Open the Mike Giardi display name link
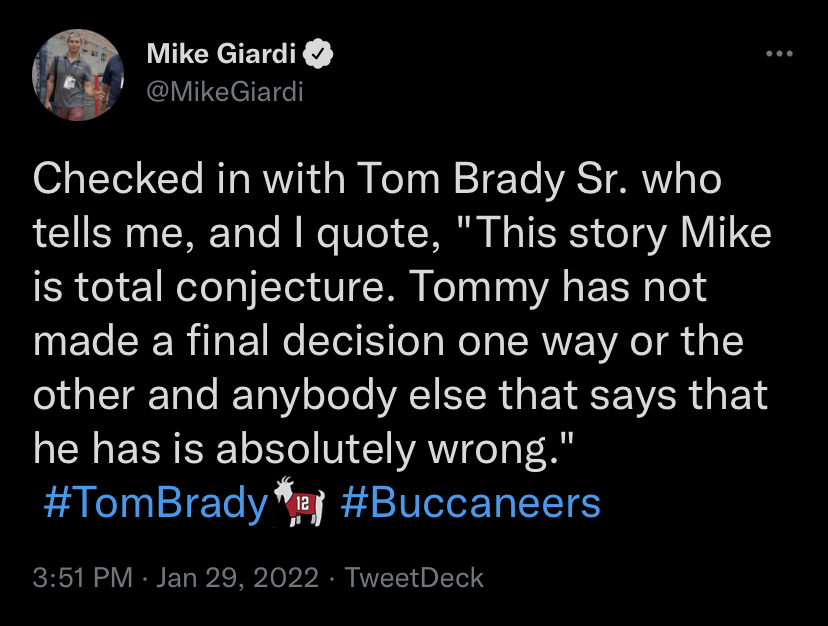This screenshot has height=626, width=828. (x=221, y=53)
